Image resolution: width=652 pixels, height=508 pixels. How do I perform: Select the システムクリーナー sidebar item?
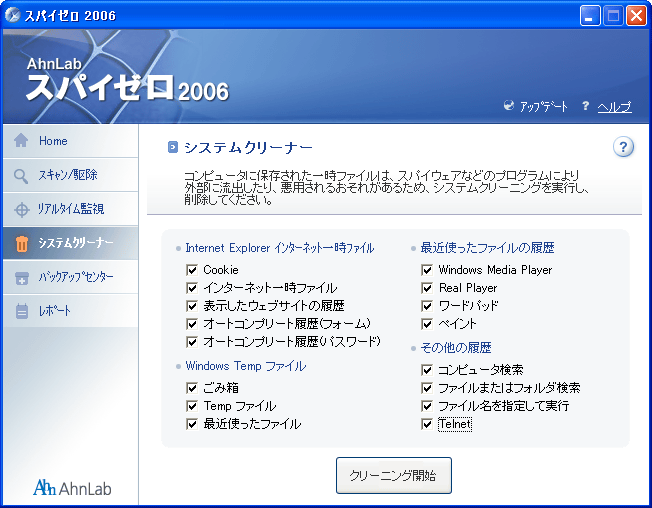[x=70, y=243]
